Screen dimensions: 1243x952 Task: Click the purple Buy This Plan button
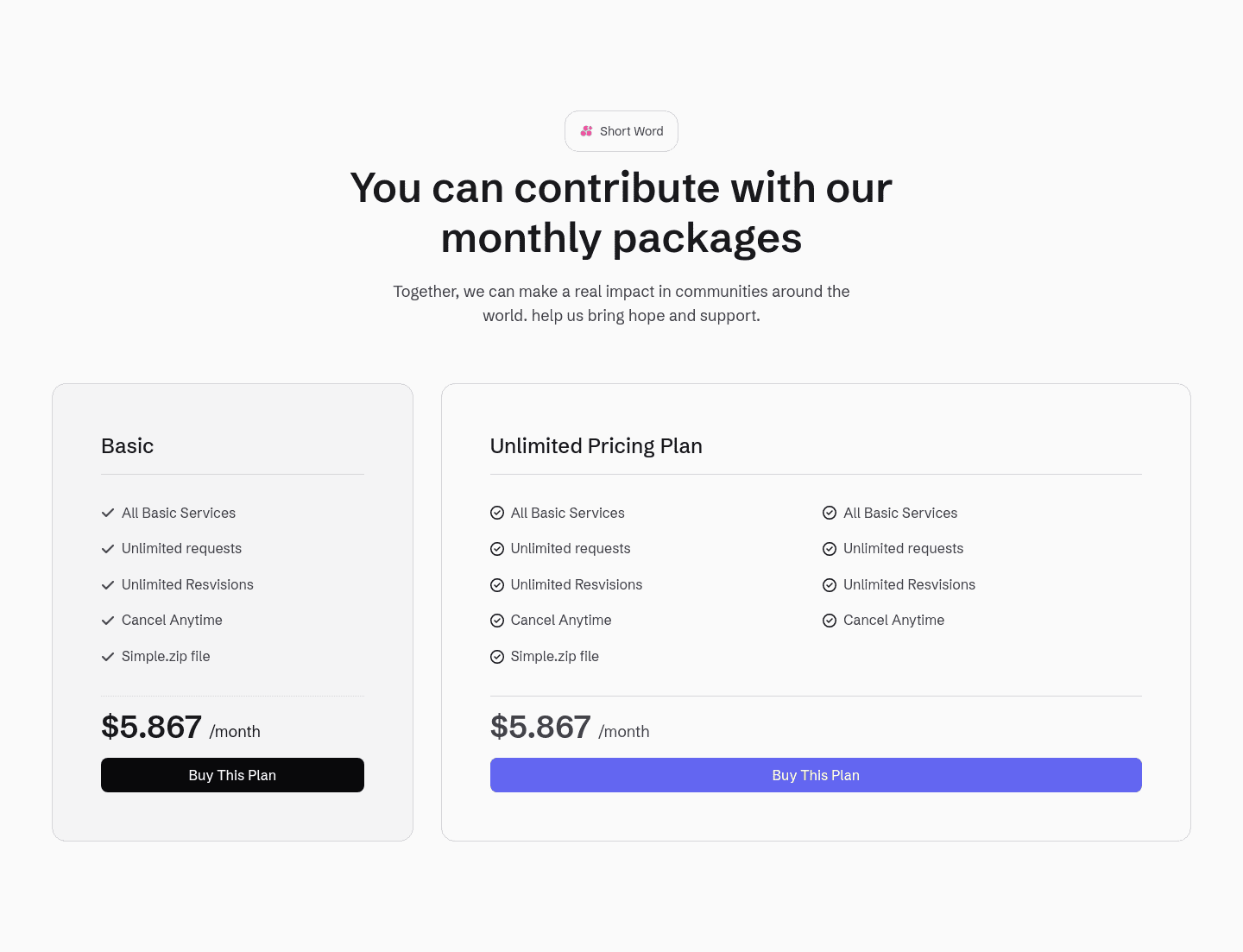816,775
